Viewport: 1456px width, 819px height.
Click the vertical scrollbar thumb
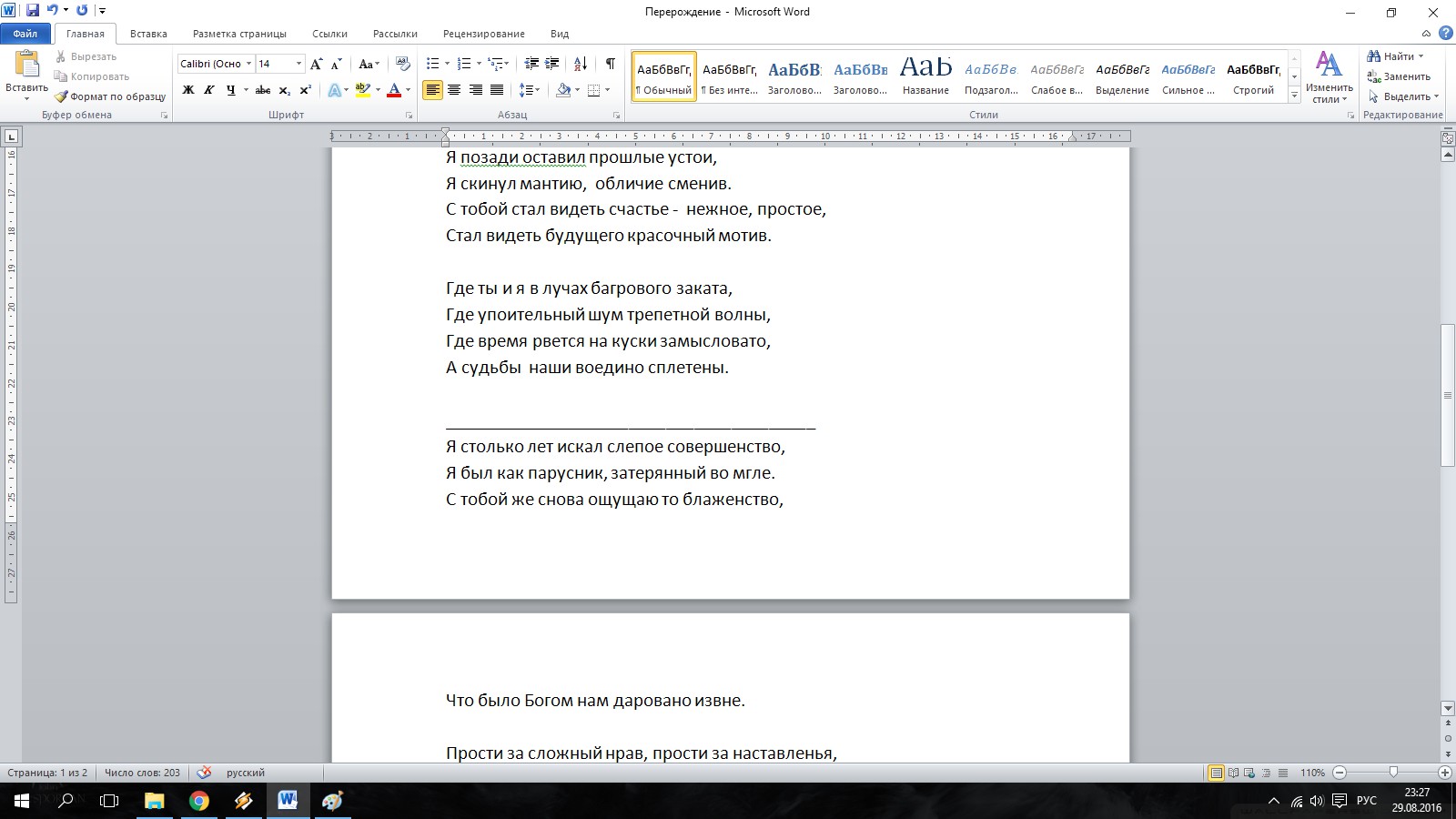pos(1448,396)
